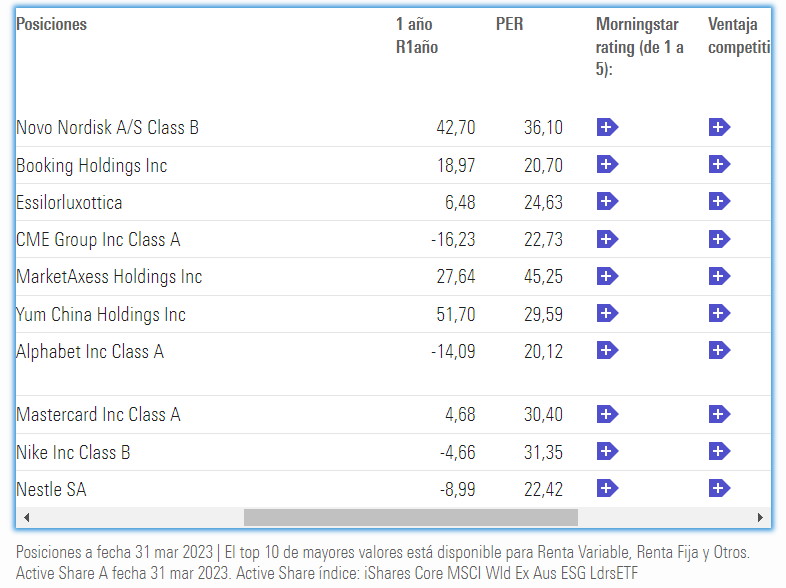This screenshot has width=786, height=588.
Task: Open Ventaja competitiva plus icon for Essilorluxottica
Action: click(x=719, y=202)
